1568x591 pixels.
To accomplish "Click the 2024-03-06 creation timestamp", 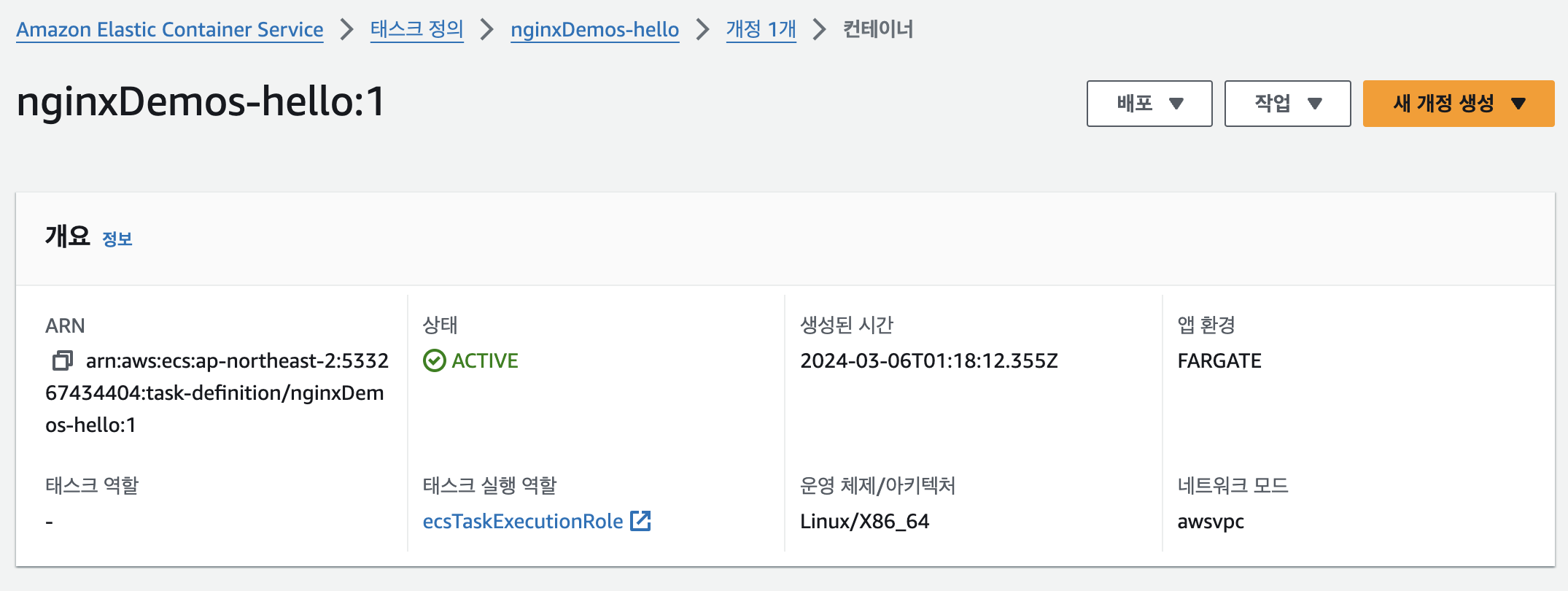I will tap(928, 360).
